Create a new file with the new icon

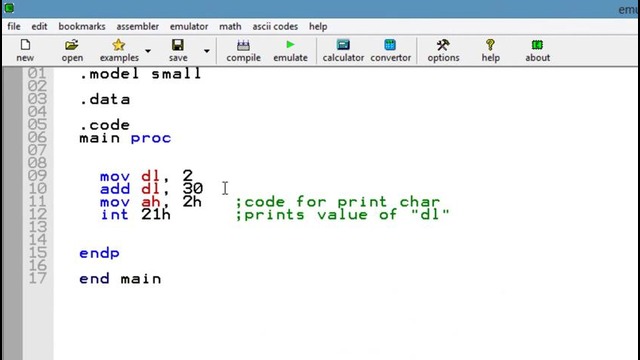[x=25, y=45]
